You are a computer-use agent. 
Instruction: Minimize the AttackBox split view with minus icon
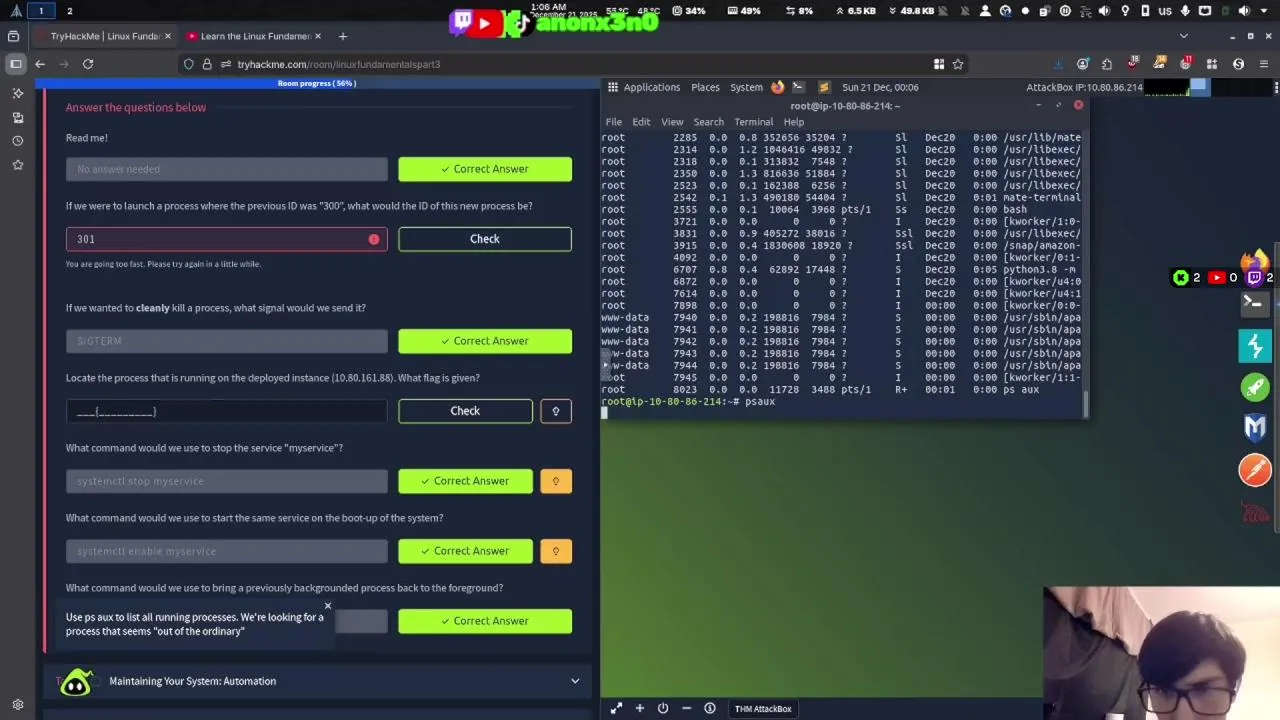point(686,708)
